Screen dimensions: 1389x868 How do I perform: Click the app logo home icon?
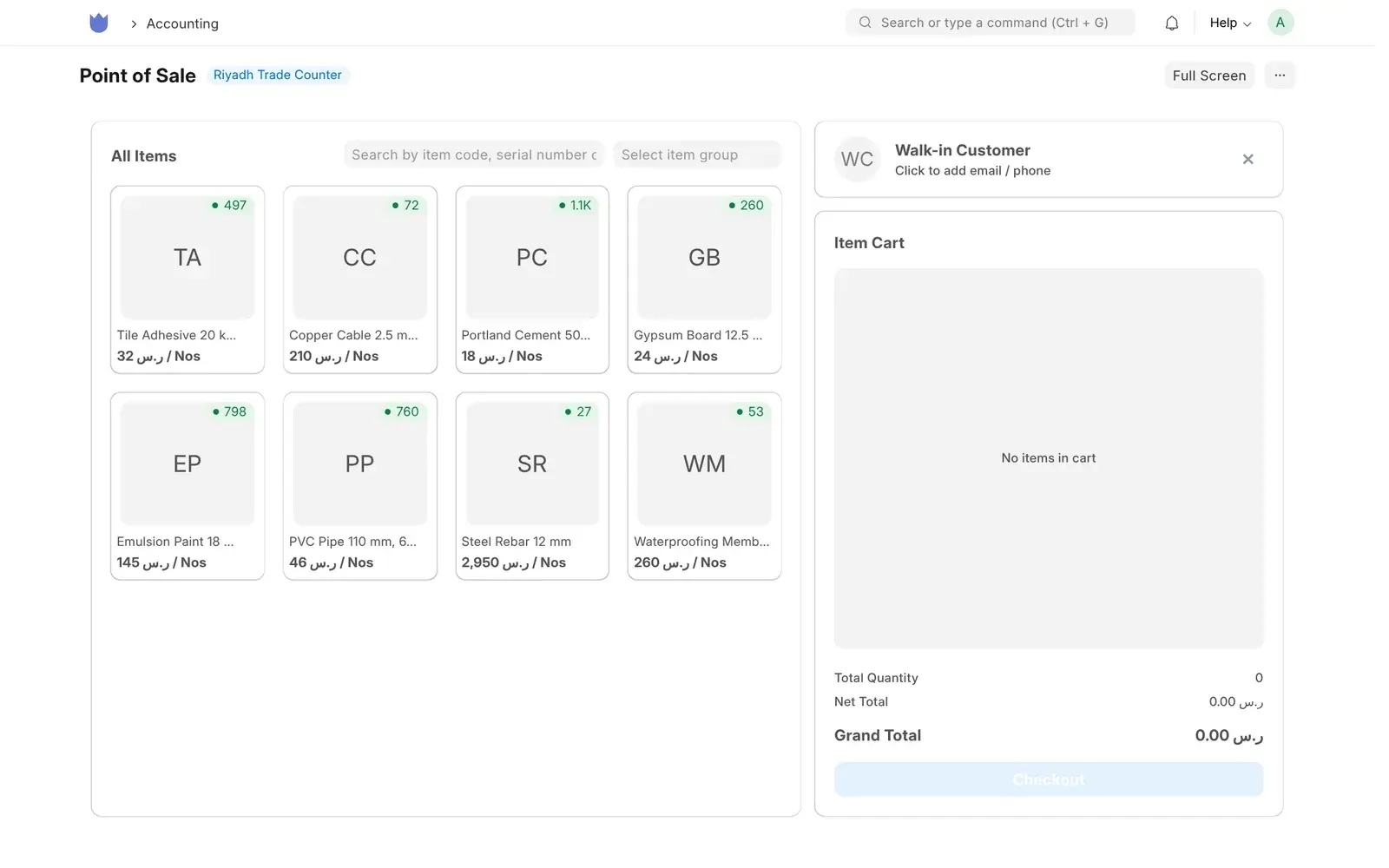(x=99, y=23)
